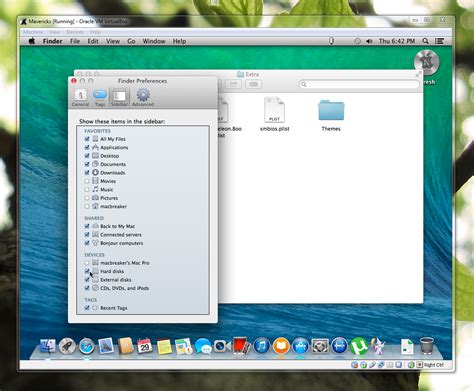
Task: Open Apple menu logo
Action: (x=32, y=41)
